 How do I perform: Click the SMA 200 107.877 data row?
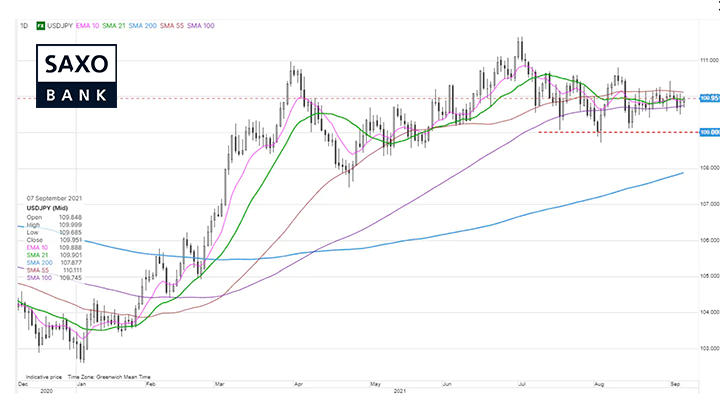click(x=54, y=263)
